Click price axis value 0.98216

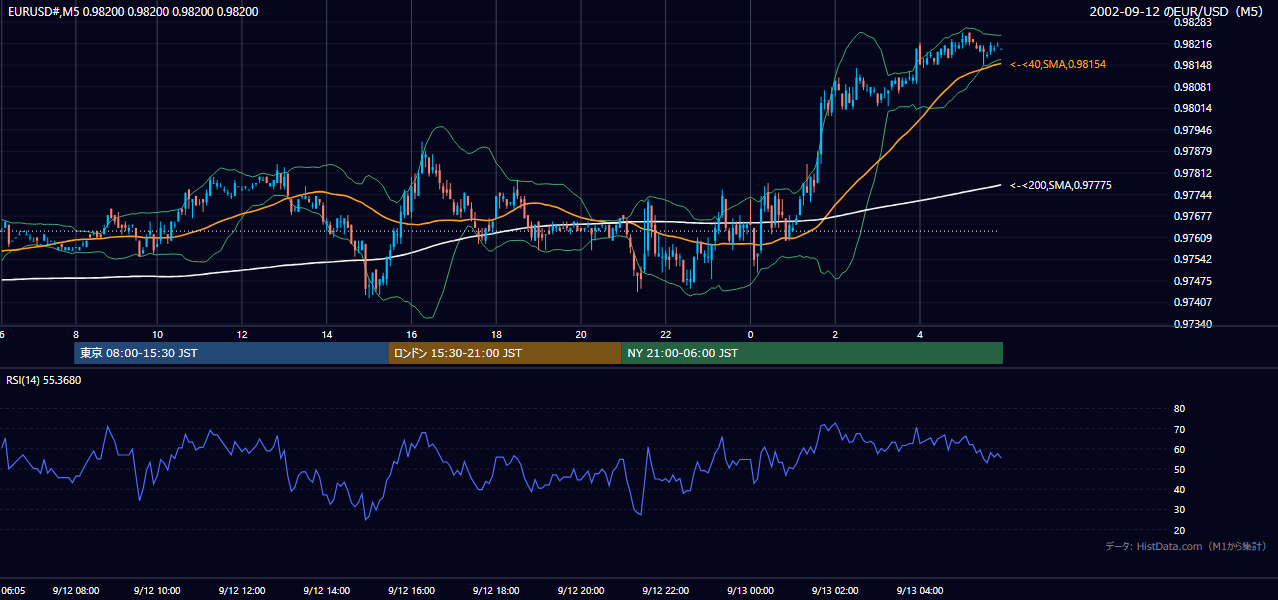(x=1192, y=44)
